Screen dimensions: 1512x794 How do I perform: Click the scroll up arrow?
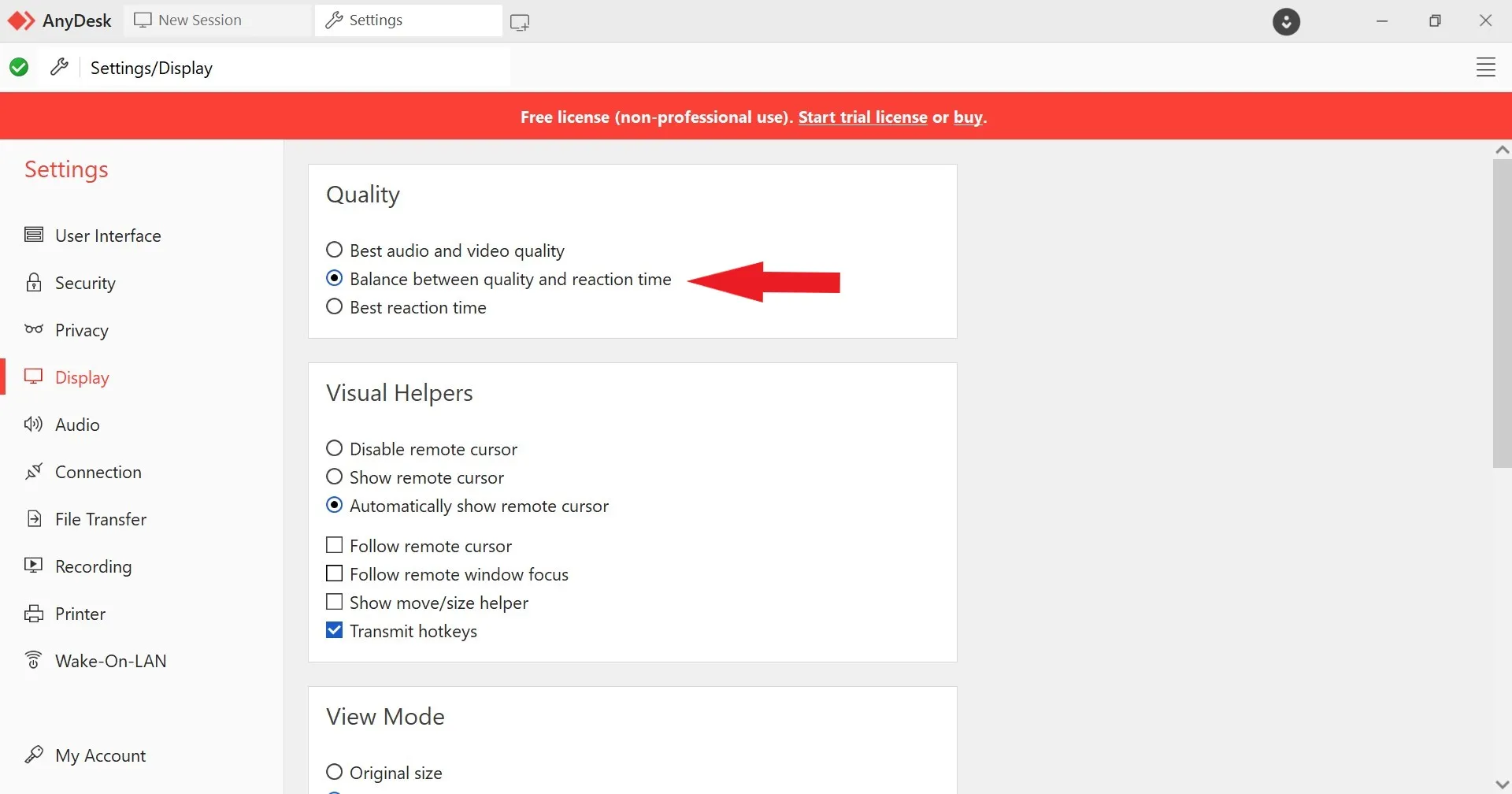pos(1502,150)
